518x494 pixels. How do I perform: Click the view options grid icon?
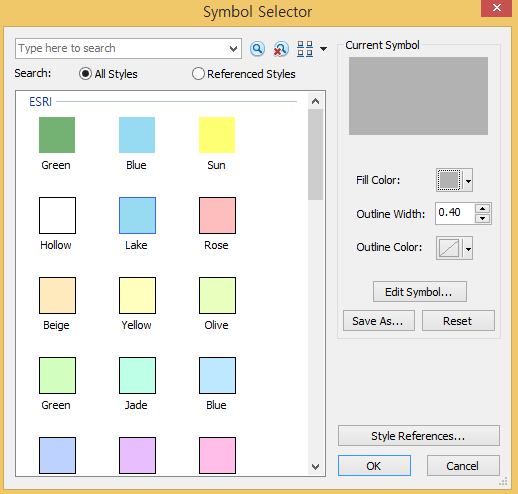pos(305,49)
